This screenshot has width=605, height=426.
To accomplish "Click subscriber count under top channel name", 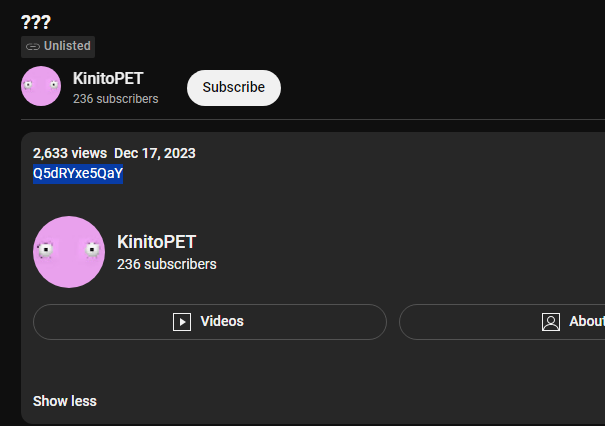I will pyautogui.click(x=115, y=99).
